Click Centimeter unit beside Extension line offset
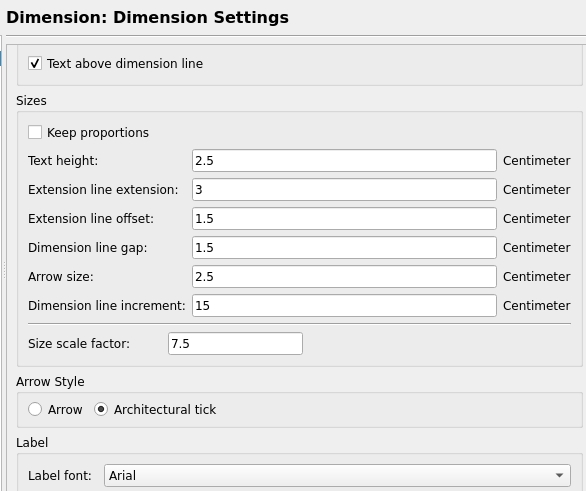 (x=537, y=219)
